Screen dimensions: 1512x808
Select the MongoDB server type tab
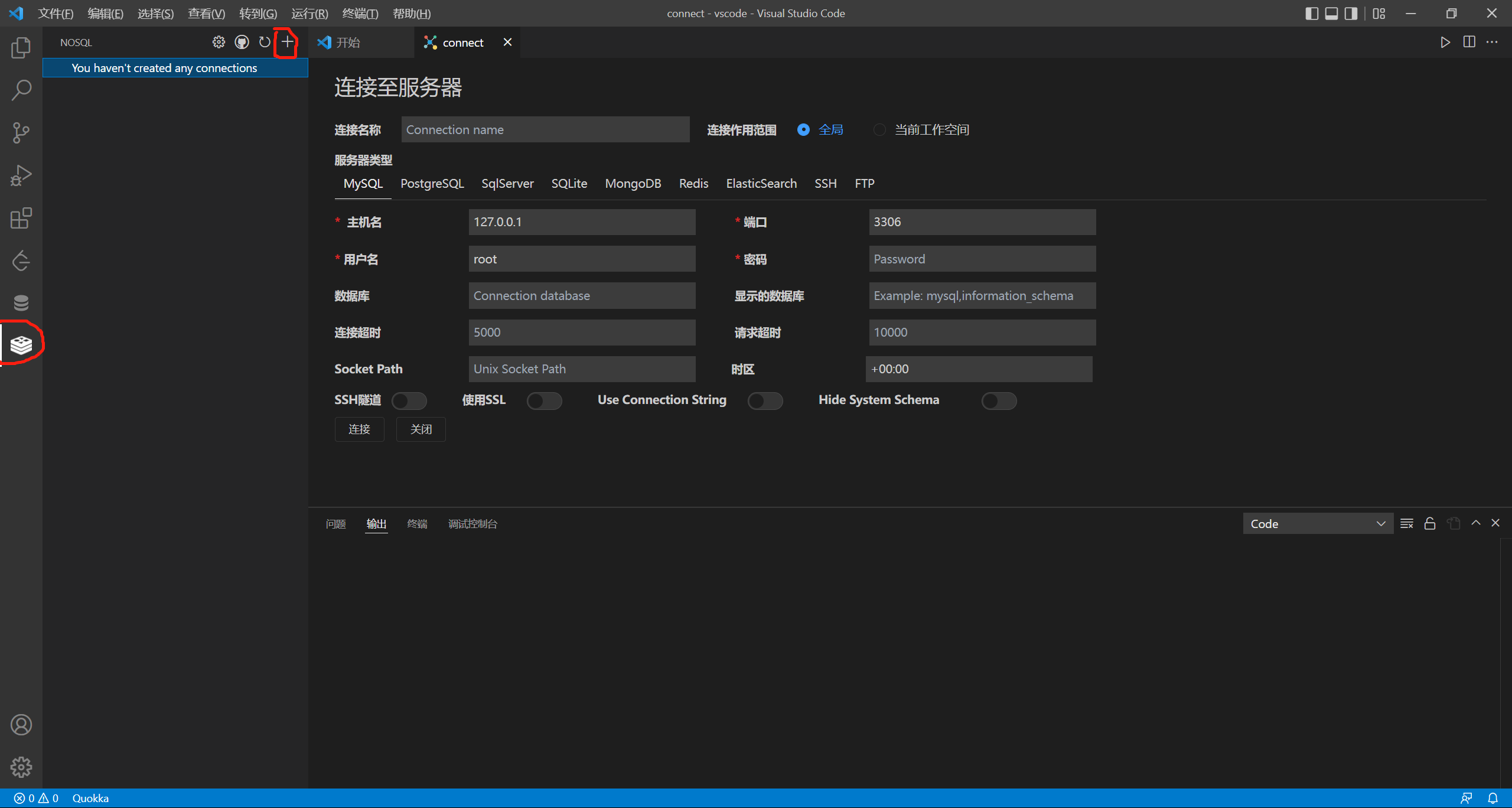click(633, 184)
